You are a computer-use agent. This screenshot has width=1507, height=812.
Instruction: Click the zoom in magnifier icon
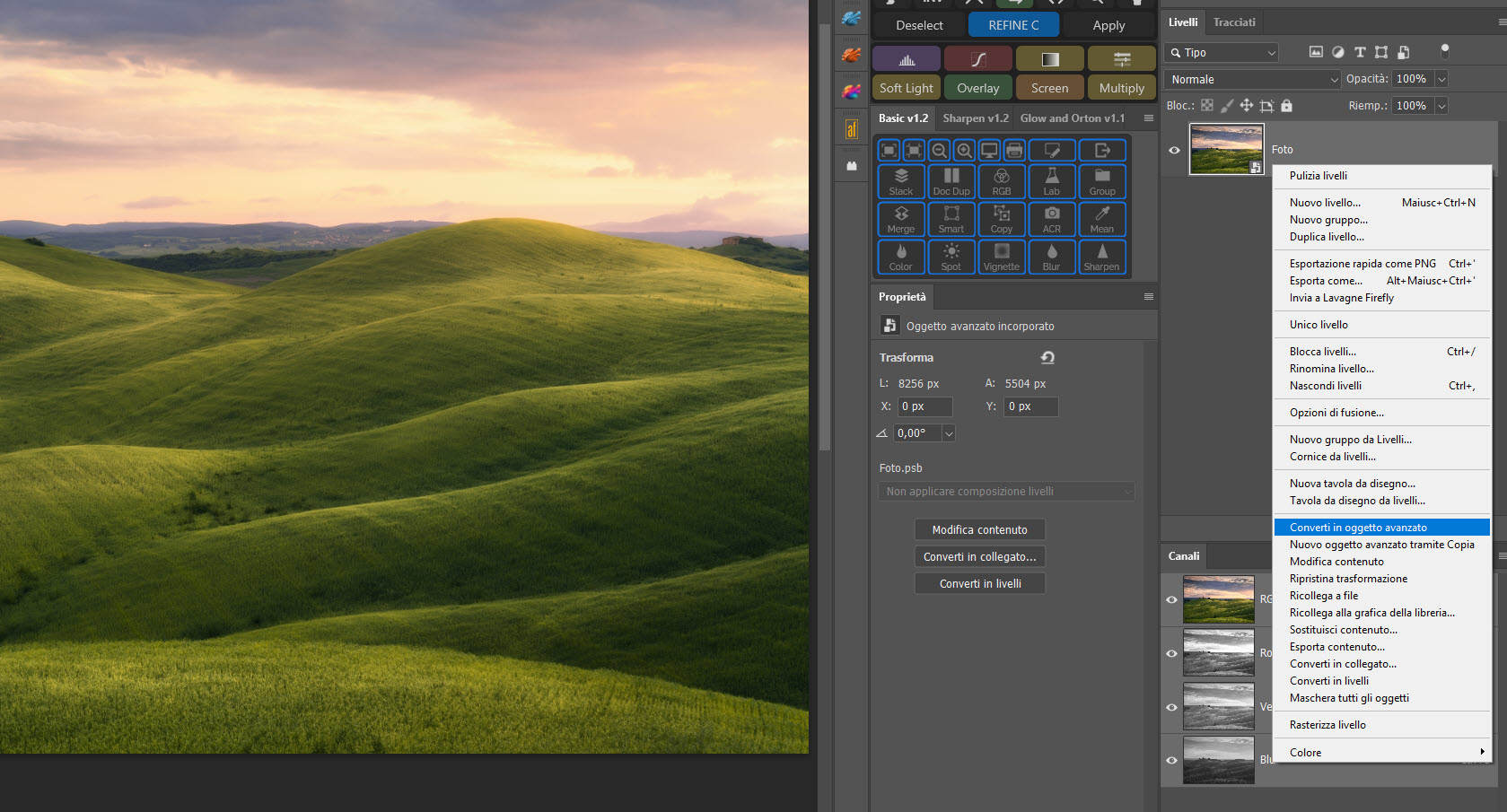pos(964,150)
